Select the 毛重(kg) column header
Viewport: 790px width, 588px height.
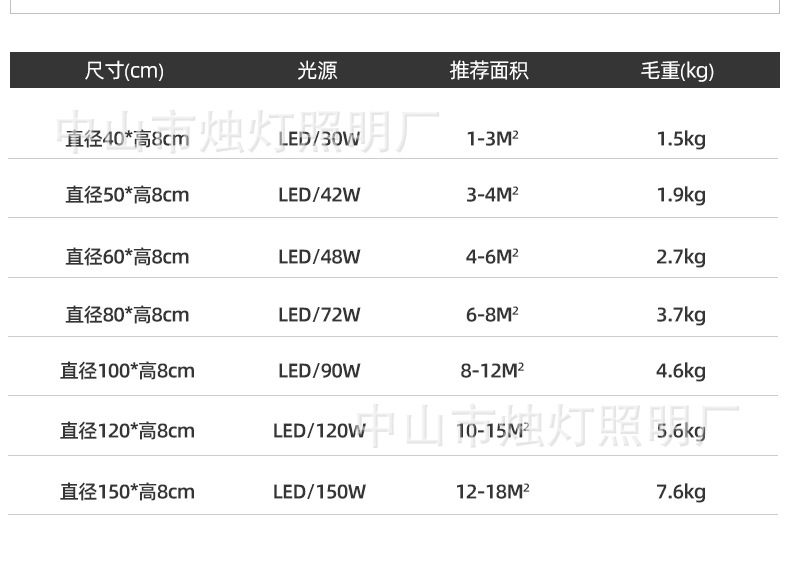click(678, 71)
